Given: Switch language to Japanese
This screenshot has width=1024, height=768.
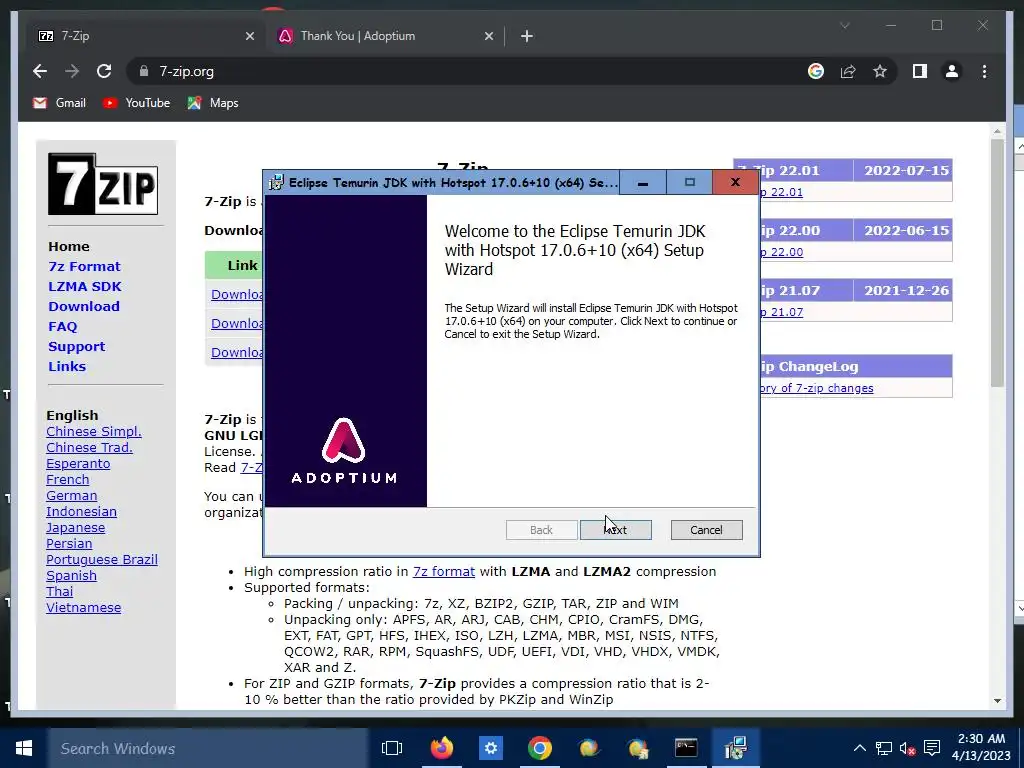Looking at the screenshot, I should [x=75, y=528].
